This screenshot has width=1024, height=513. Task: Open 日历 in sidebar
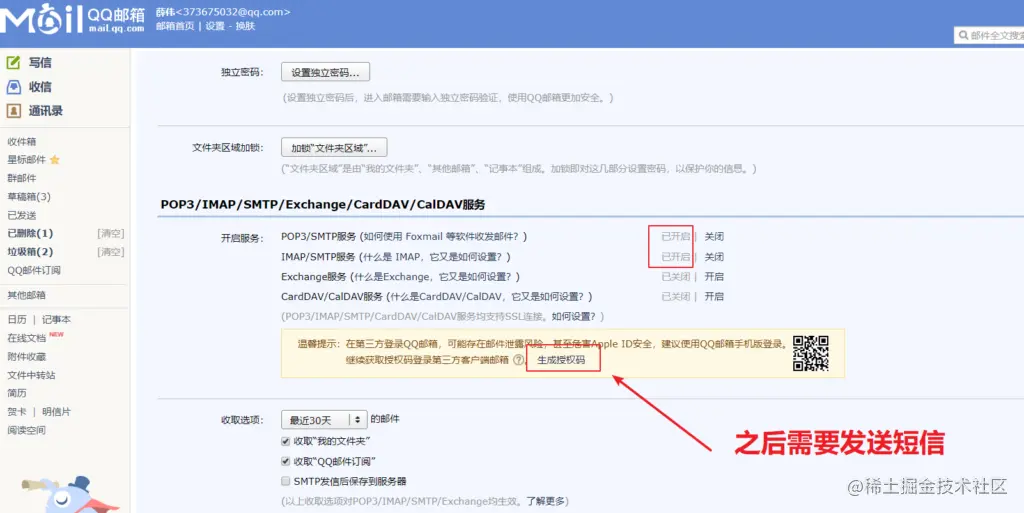point(17,319)
